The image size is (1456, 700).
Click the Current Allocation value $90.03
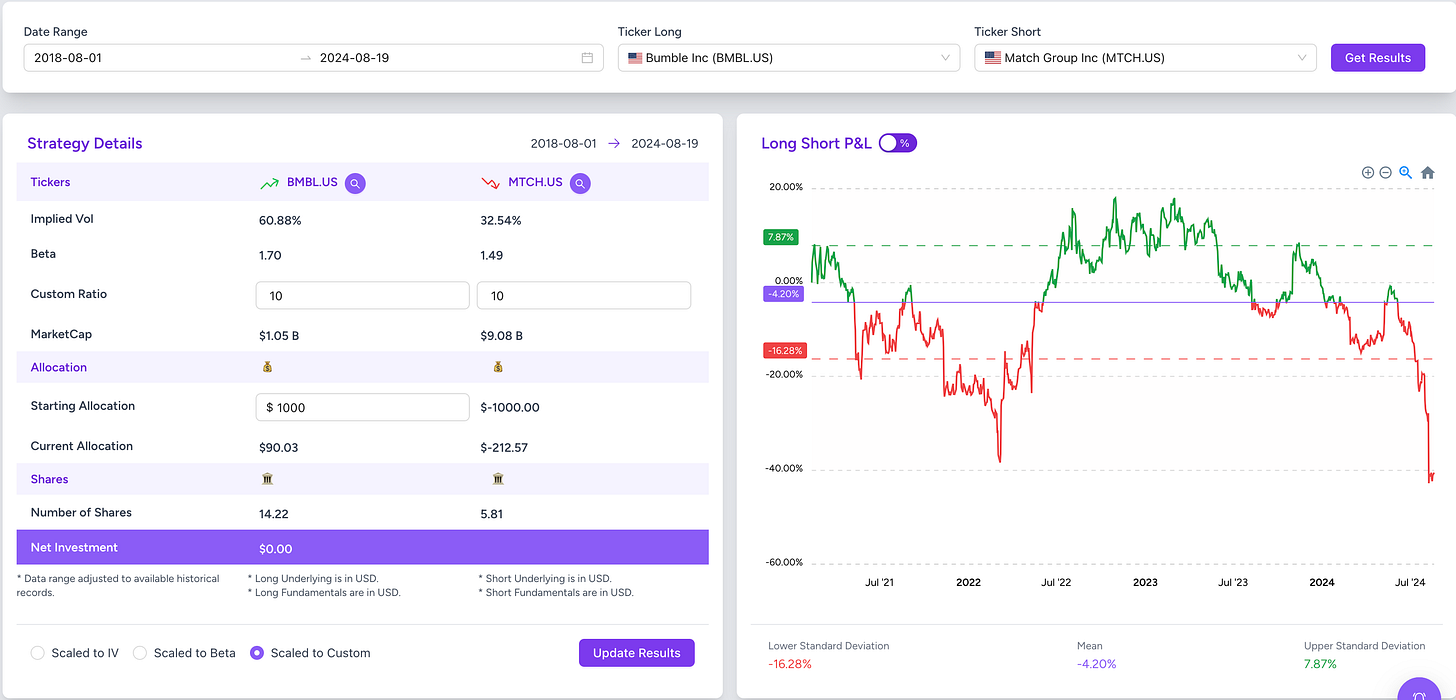click(279, 447)
